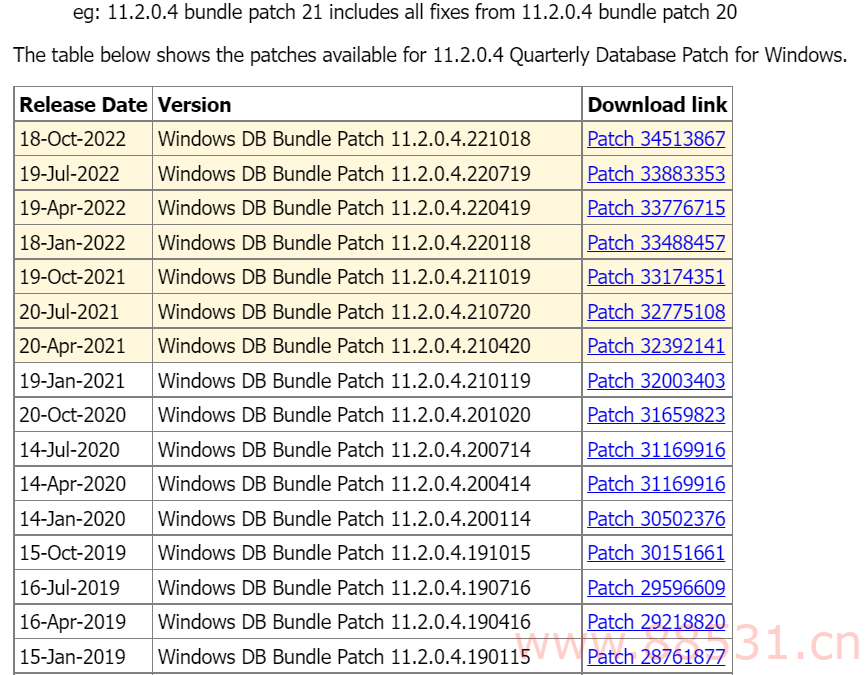Open Patch 31169916 link in 14-Jul-2020 row
This screenshot has height=675, width=868.
click(x=656, y=450)
